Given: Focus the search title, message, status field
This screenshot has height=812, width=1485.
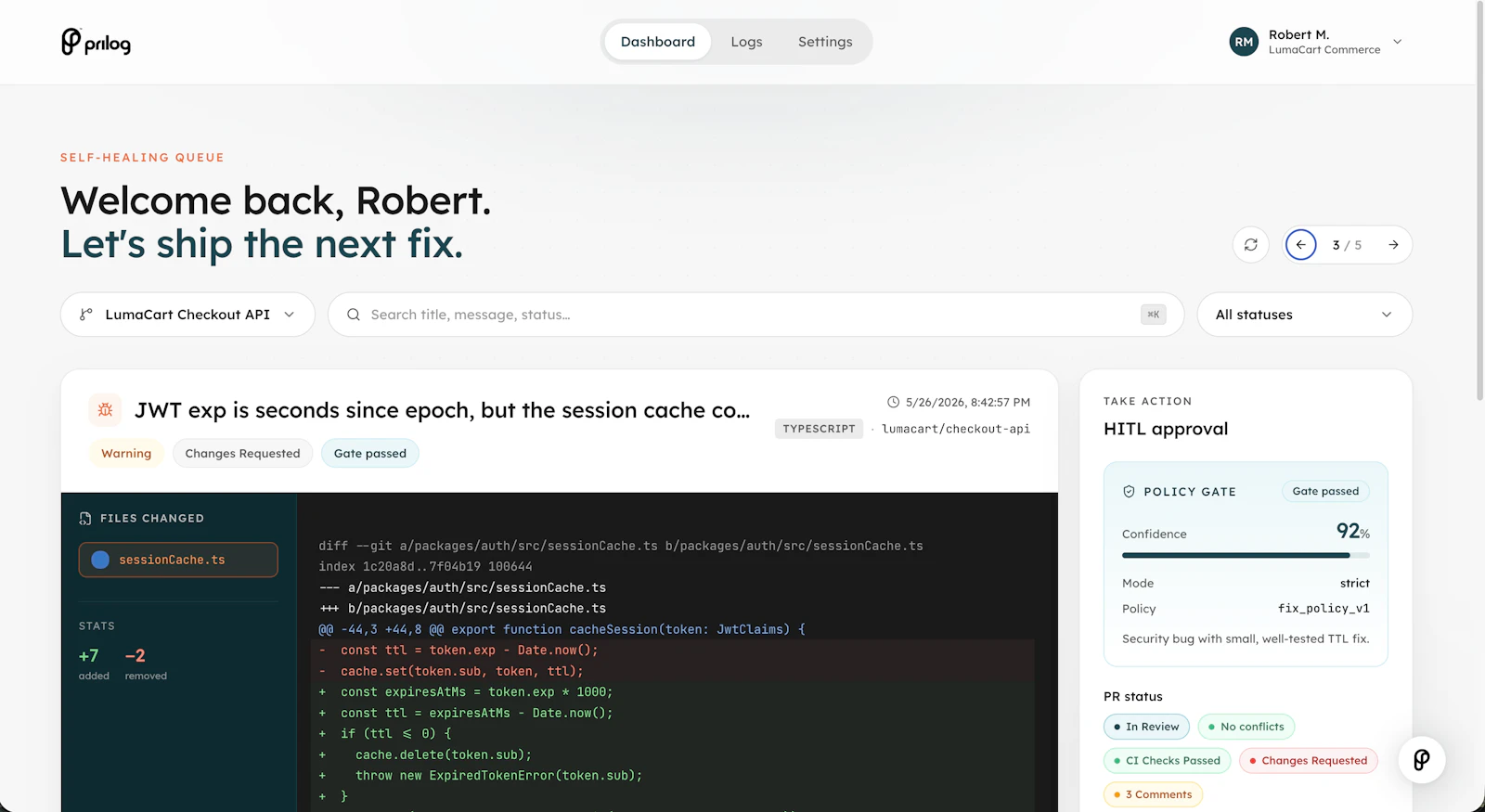Looking at the screenshot, I should (755, 315).
